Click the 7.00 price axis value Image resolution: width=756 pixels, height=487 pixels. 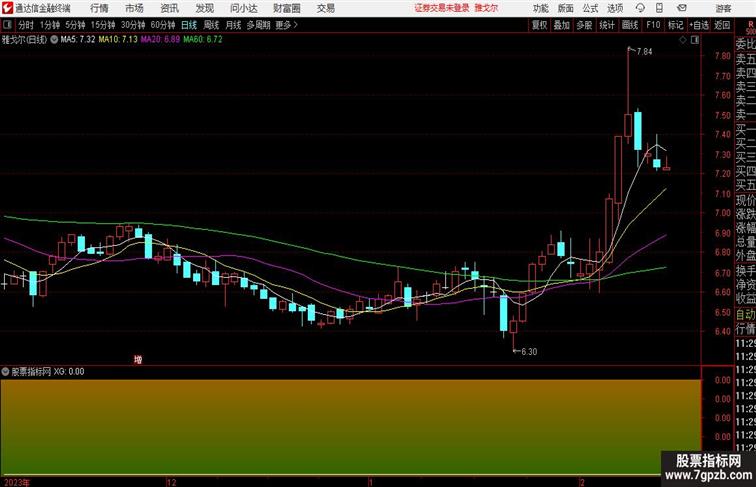723,213
